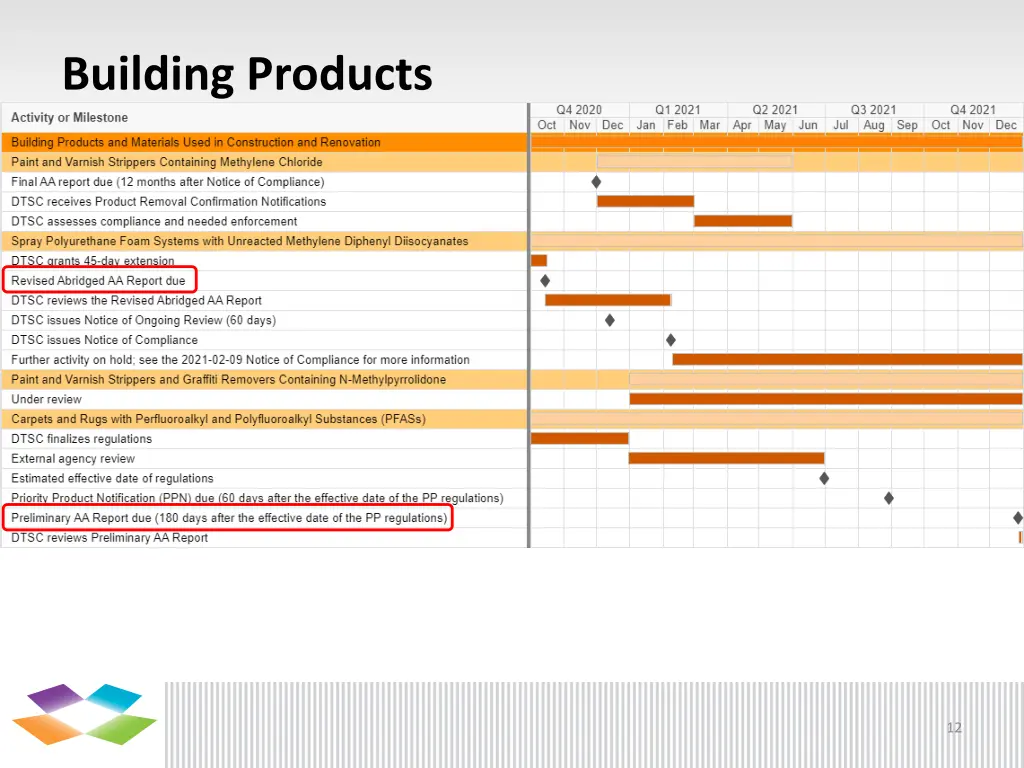Click the External agency review bar
Viewport: 1024px width, 768px height.
tap(726, 458)
